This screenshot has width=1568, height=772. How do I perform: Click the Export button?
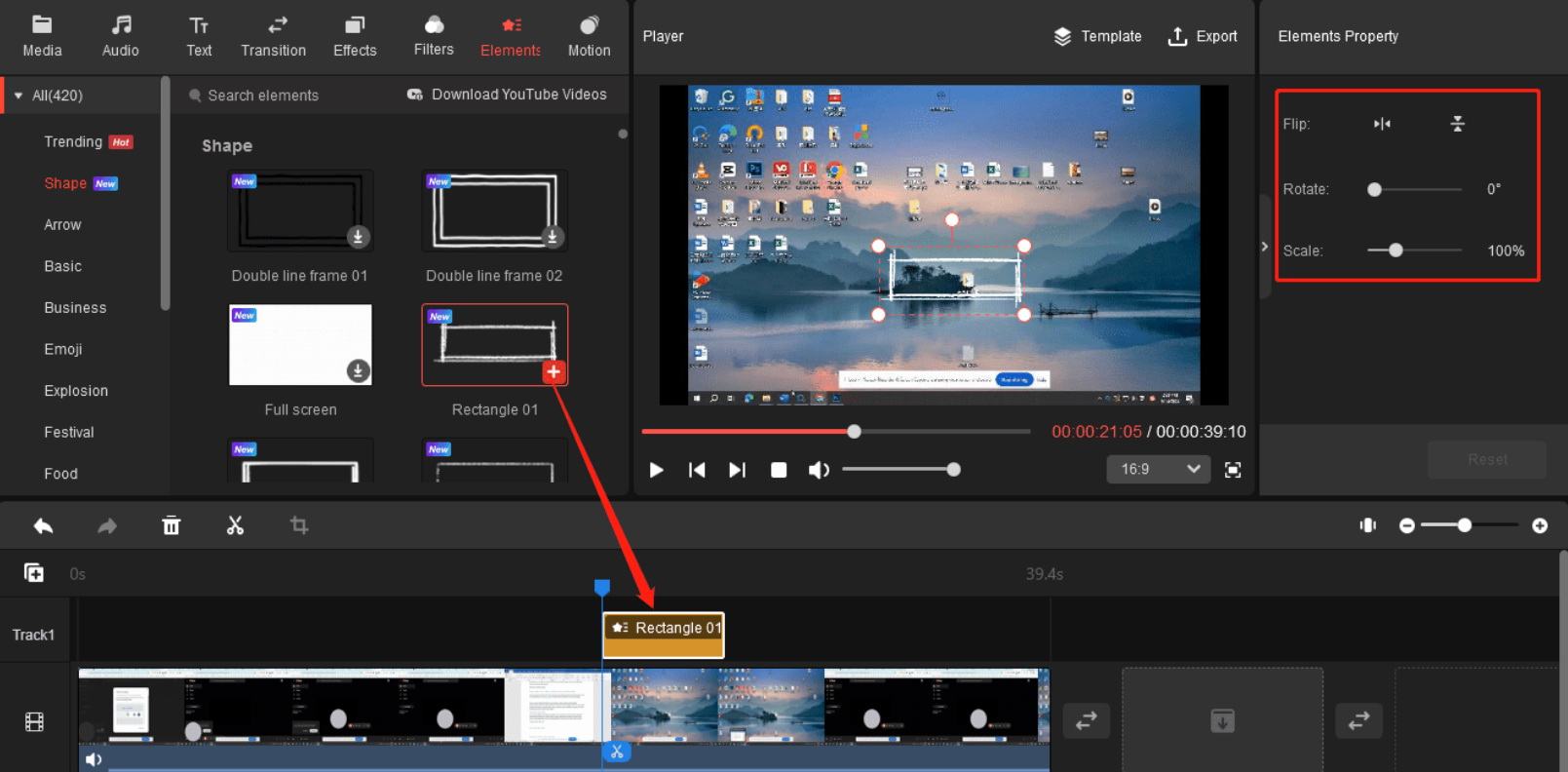(1203, 36)
